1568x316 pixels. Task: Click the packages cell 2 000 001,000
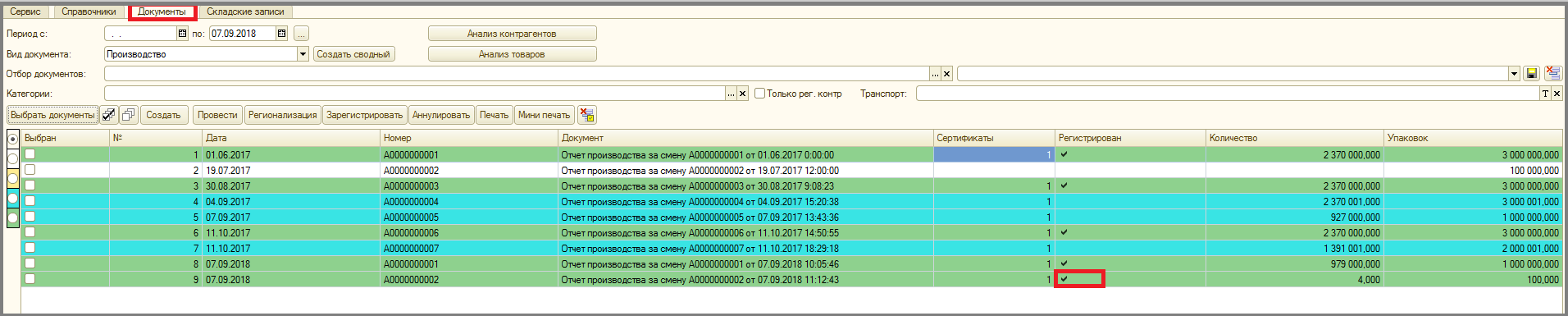1473,248
